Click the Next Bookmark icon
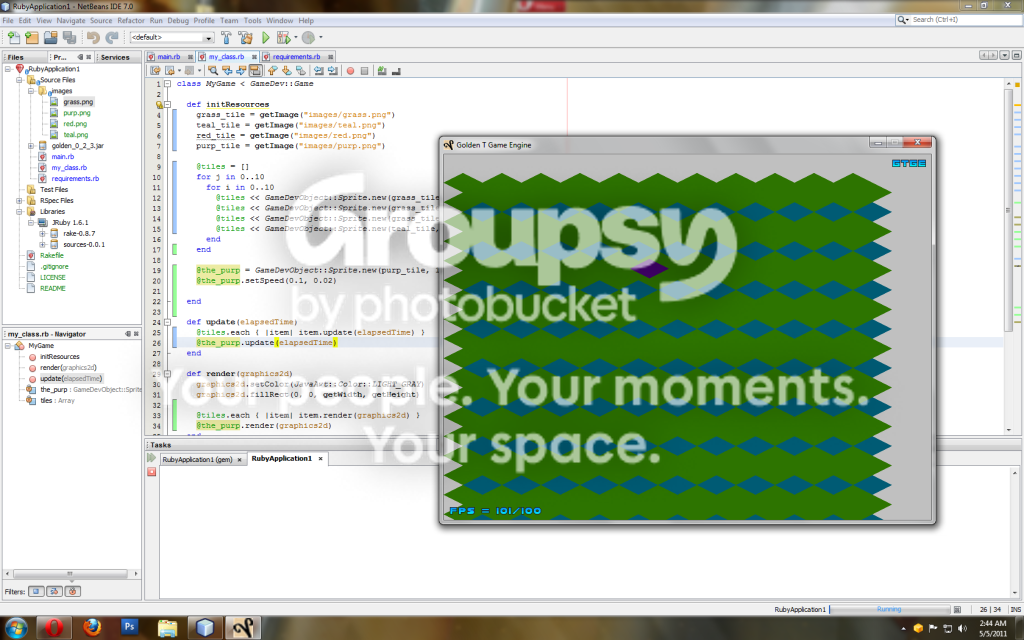Screen dimensions: 1024x640 [286, 71]
